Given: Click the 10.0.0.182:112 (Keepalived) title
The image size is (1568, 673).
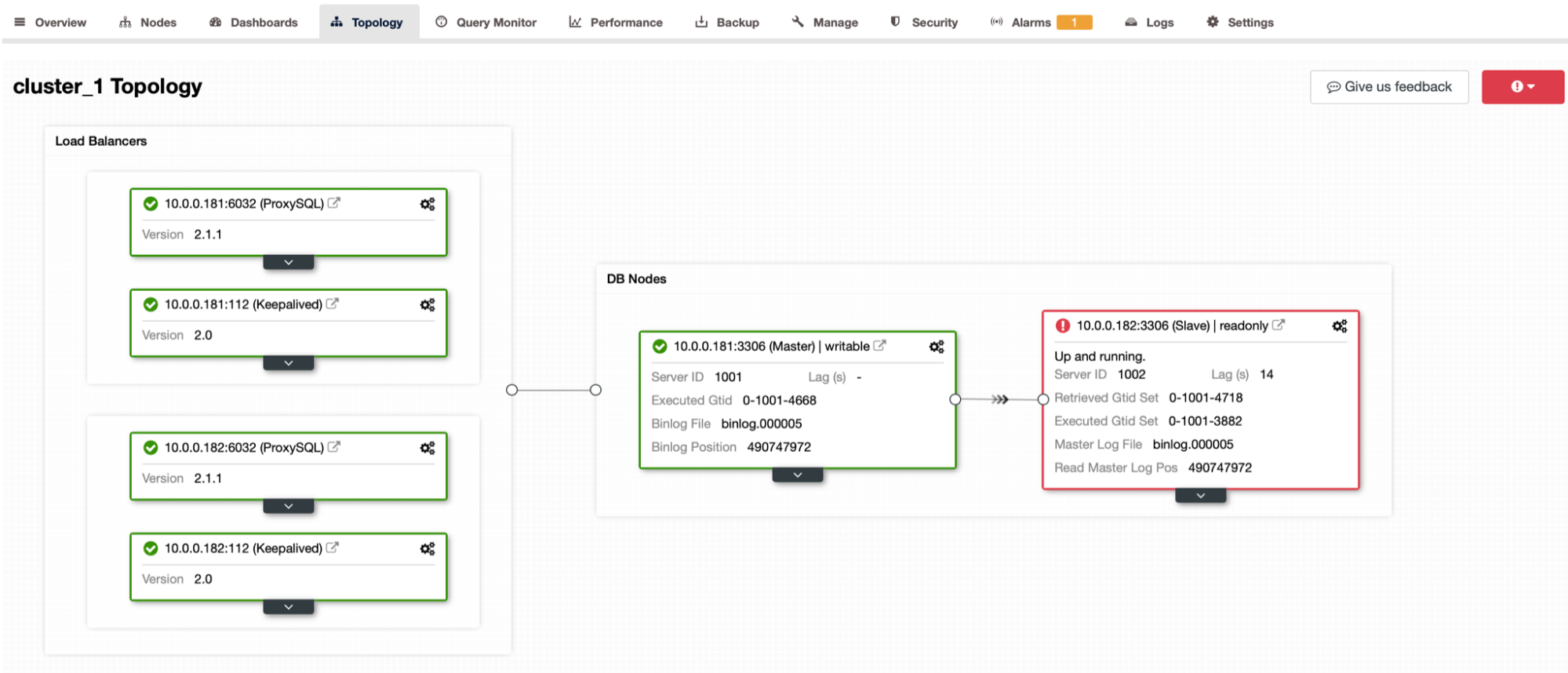Looking at the screenshot, I should click(243, 548).
